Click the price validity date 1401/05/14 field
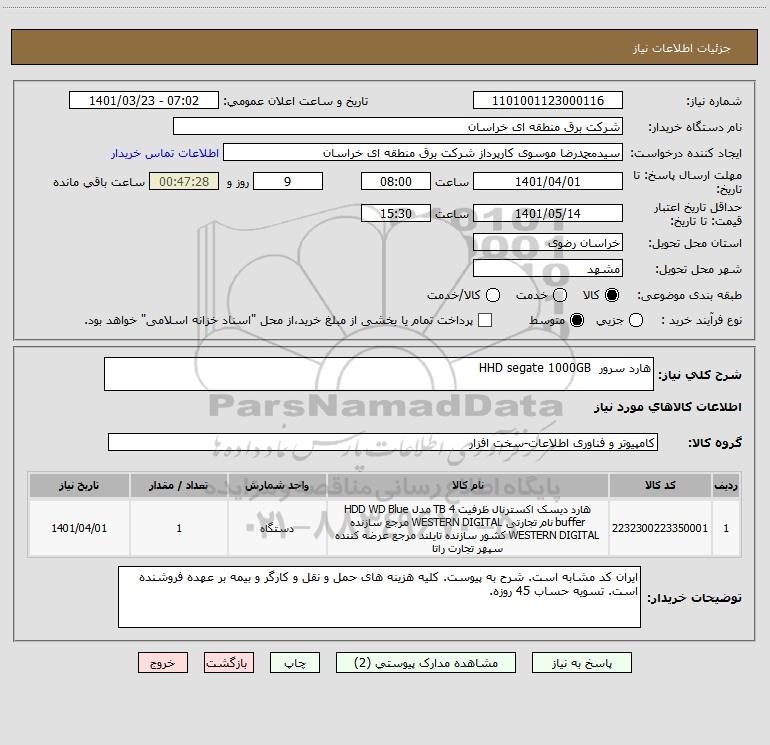 pyautogui.click(x=548, y=213)
